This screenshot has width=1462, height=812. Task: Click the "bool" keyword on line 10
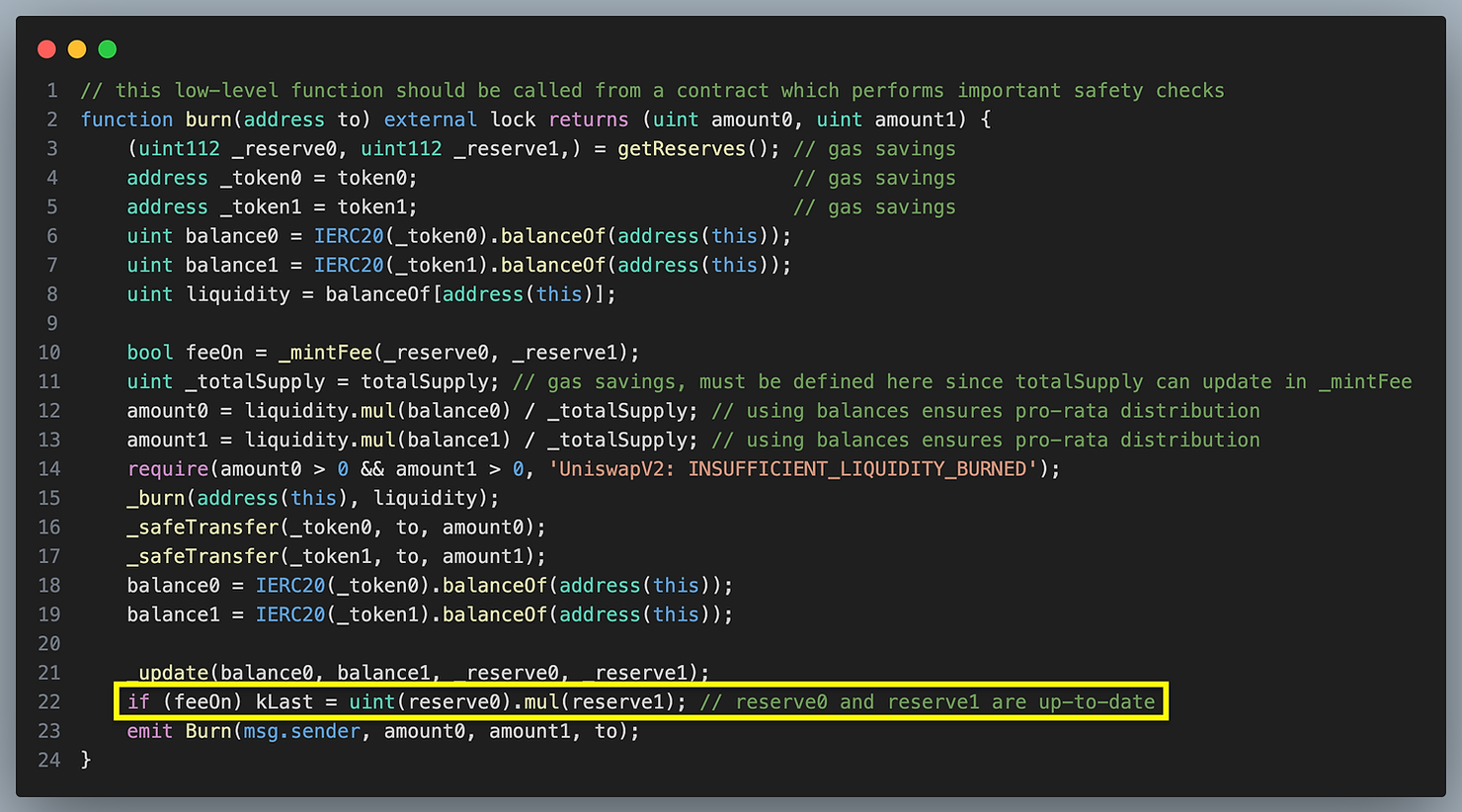pos(149,353)
